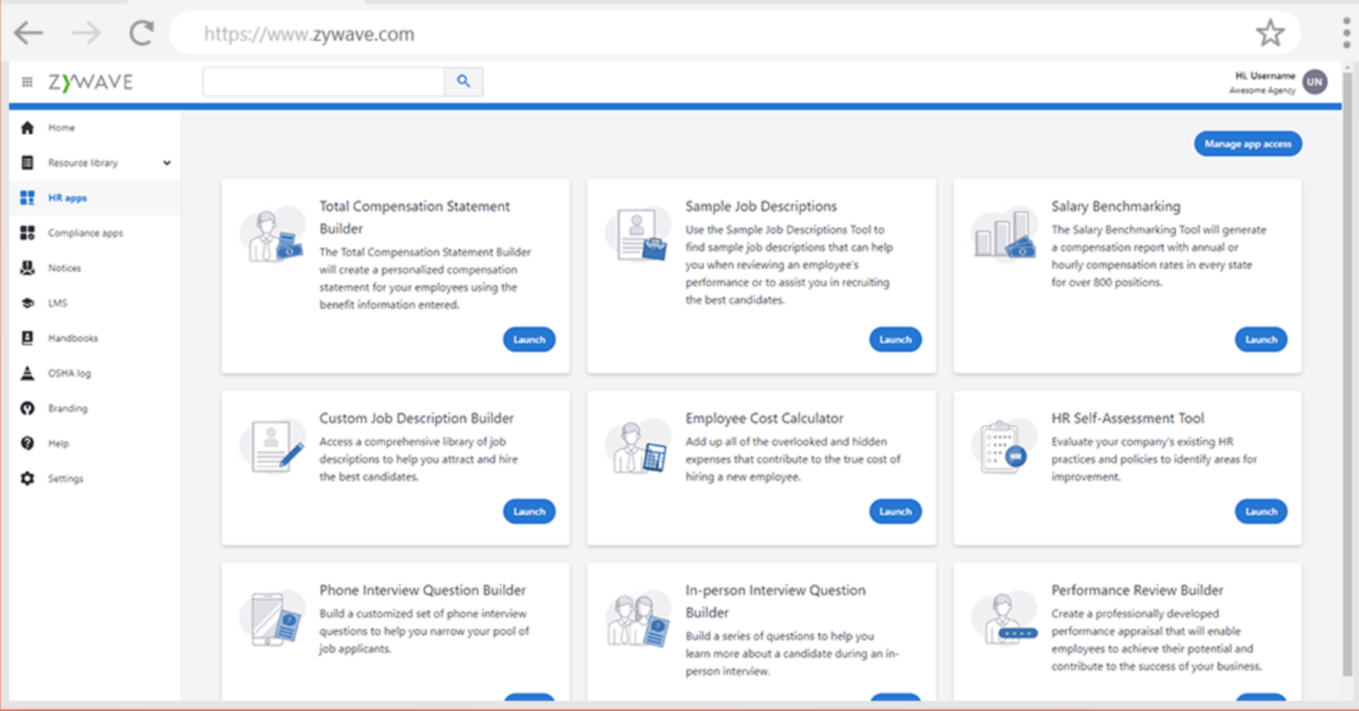The image size is (1359, 711).
Task: Toggle the bookmark star for this page
Action: tap(1270, 32)
